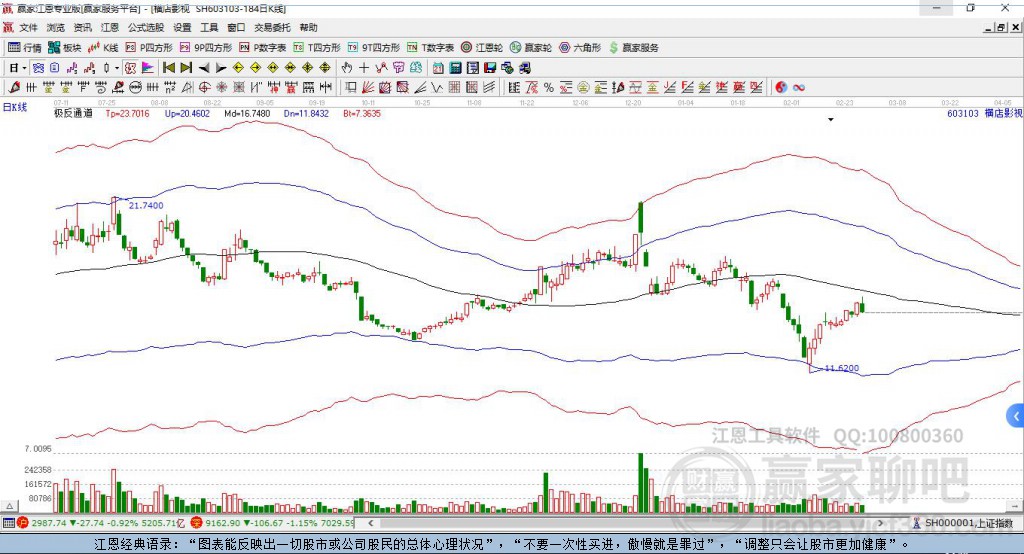The image size is (1024, 554).
Task: Open the 窗口 menu
Action: 236,27
